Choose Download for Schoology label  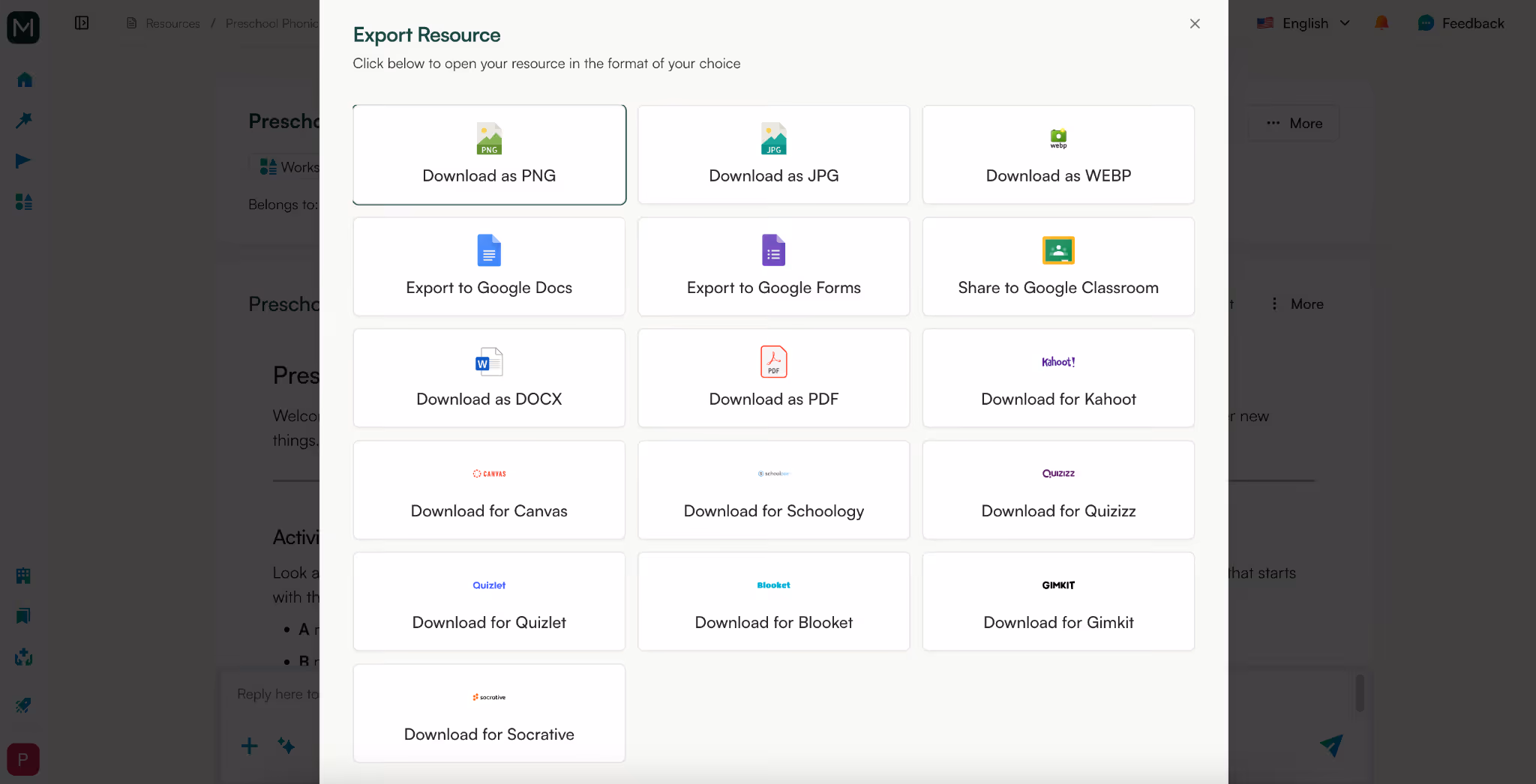(773, 511)
